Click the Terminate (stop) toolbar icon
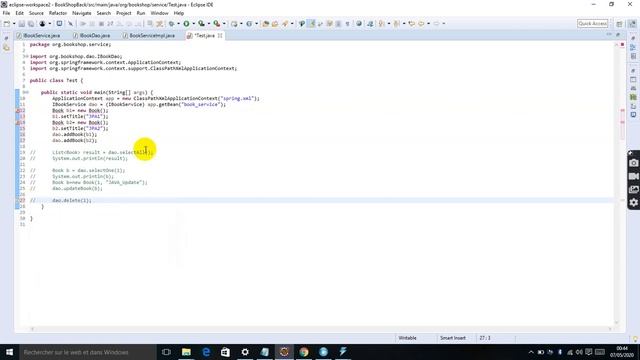The height and width of the screenshot is (360, 640). [x=101, y=24]
